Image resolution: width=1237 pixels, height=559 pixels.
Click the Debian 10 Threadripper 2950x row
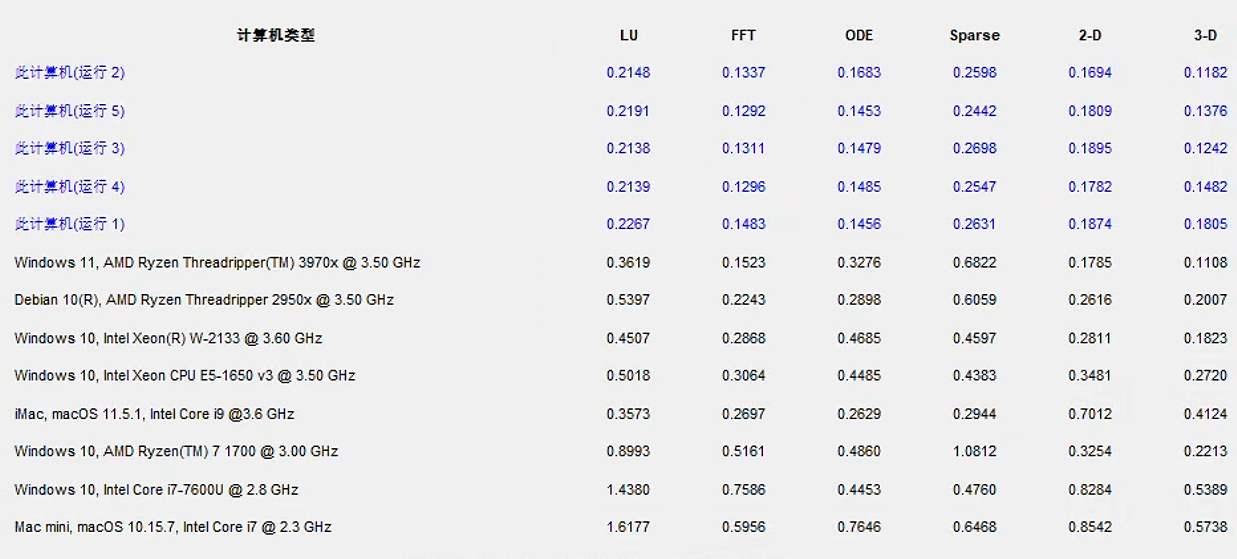click(204, 300)
